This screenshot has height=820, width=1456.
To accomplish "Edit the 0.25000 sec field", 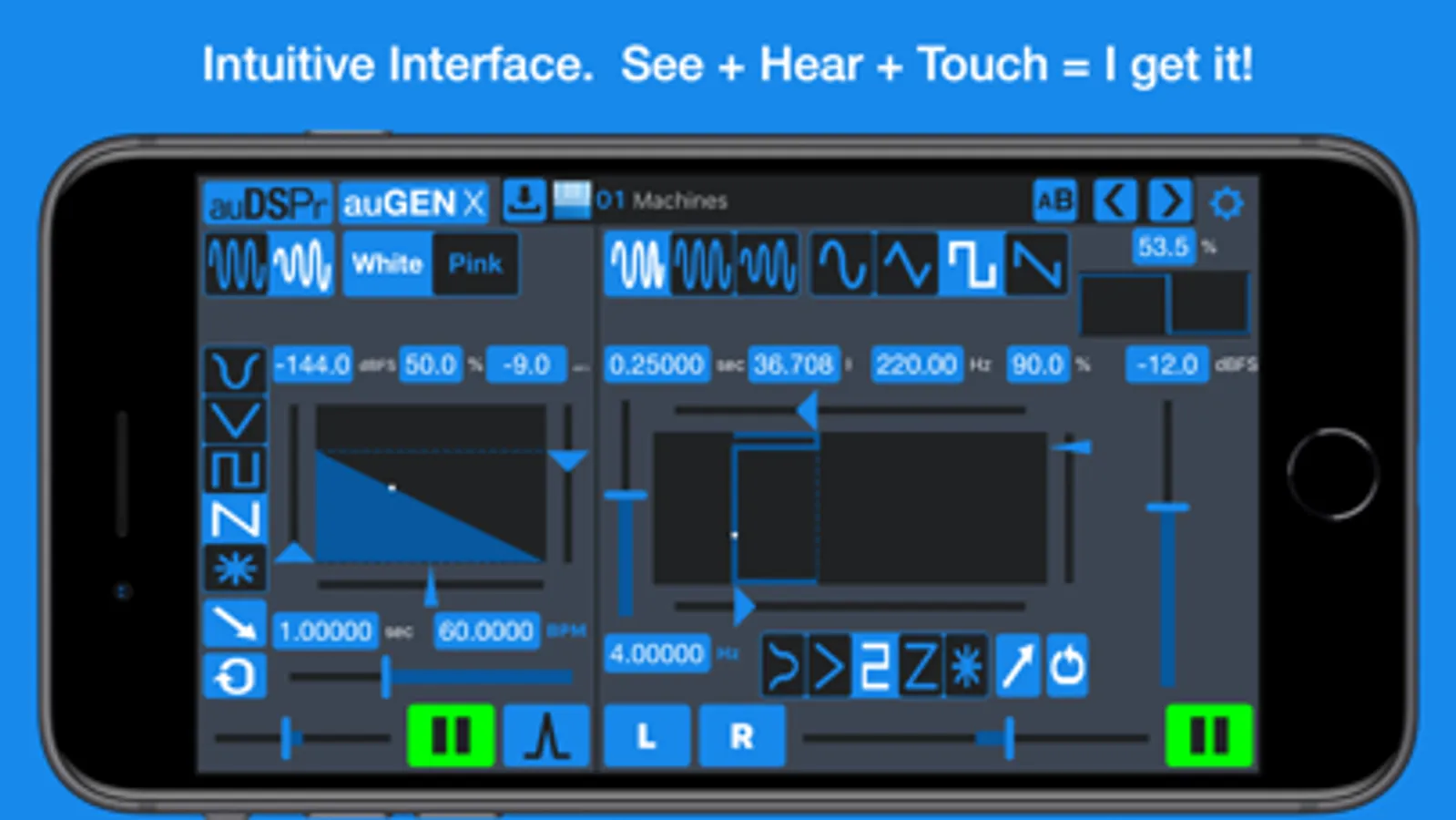I will point(657,364).
